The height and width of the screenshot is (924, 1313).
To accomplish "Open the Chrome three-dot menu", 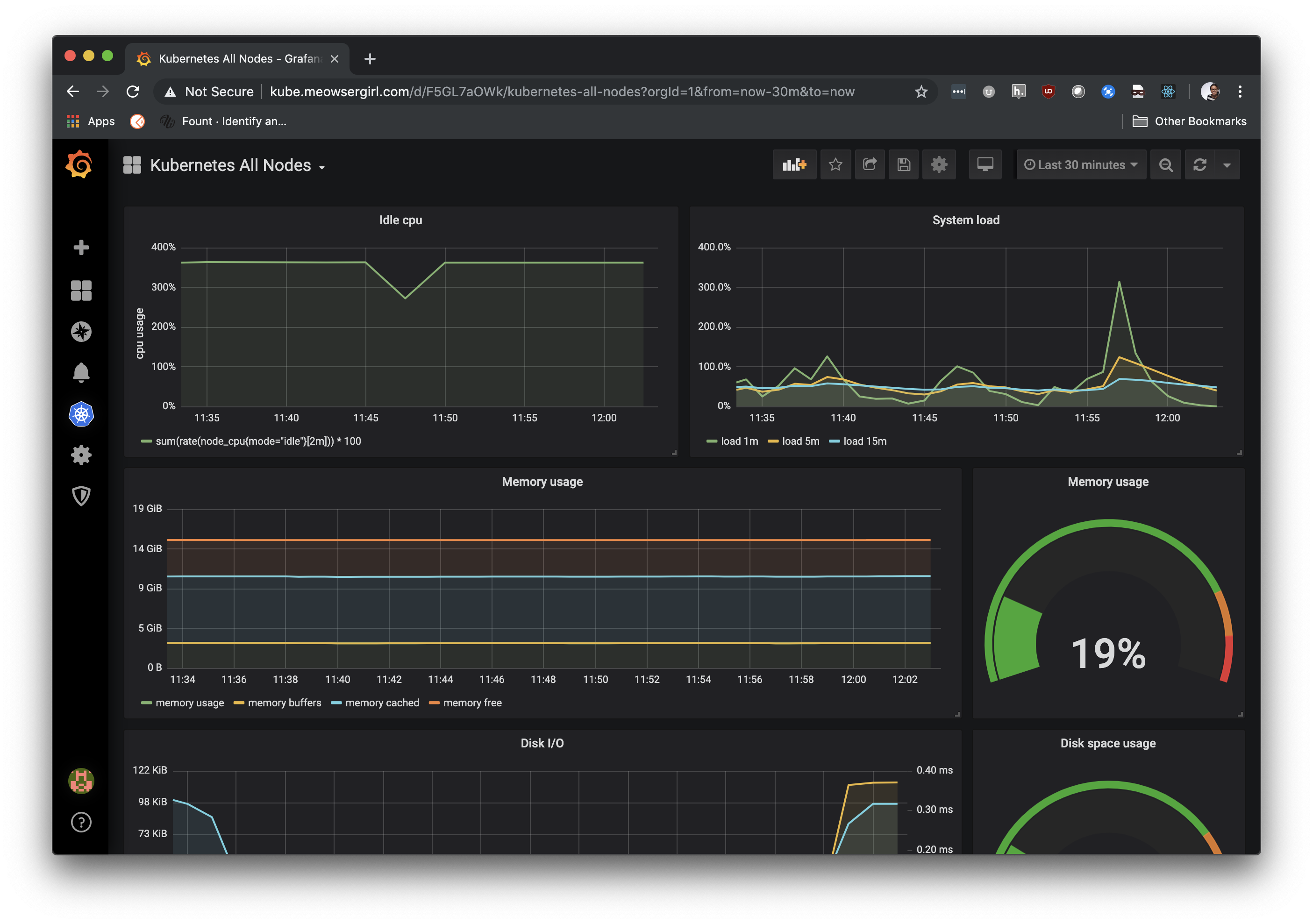I will [1240, 92].
